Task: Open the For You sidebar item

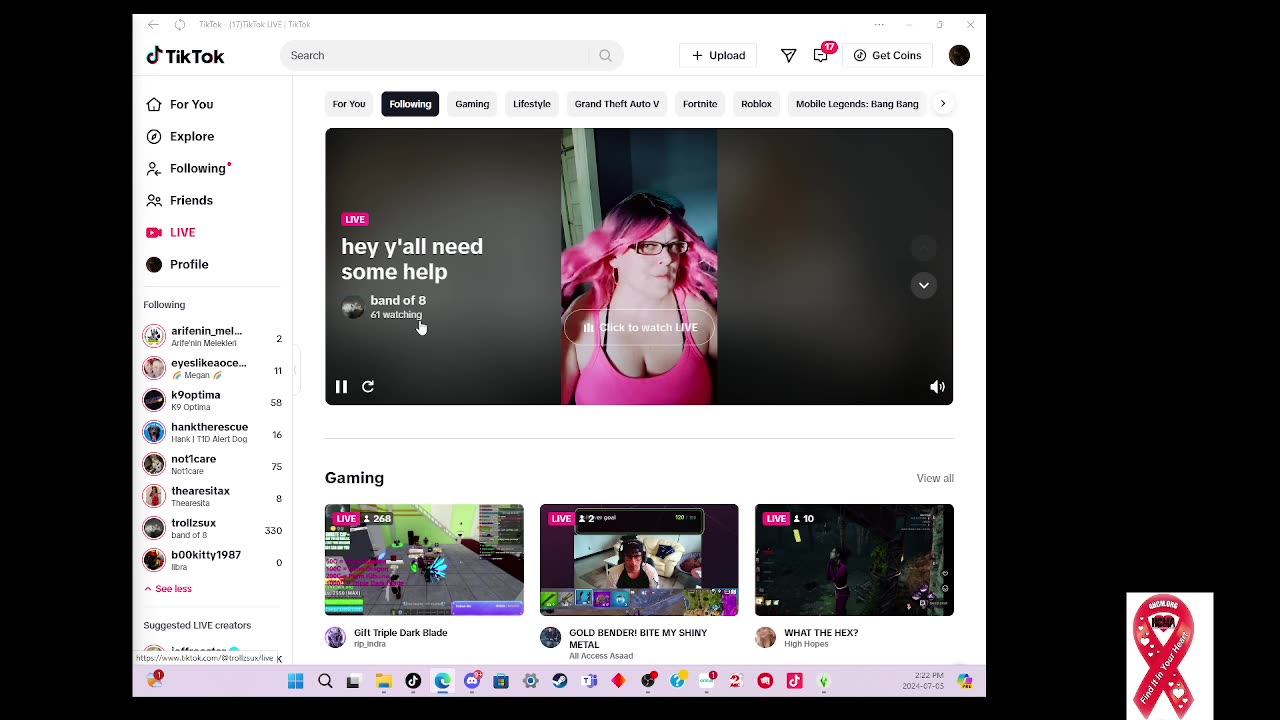Action: pyautogui.click(x=180, y=104)
